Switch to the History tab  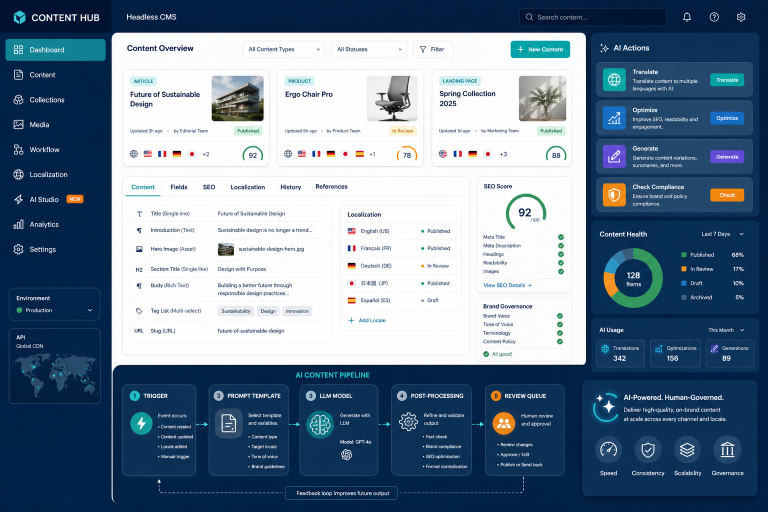[290, 187]
